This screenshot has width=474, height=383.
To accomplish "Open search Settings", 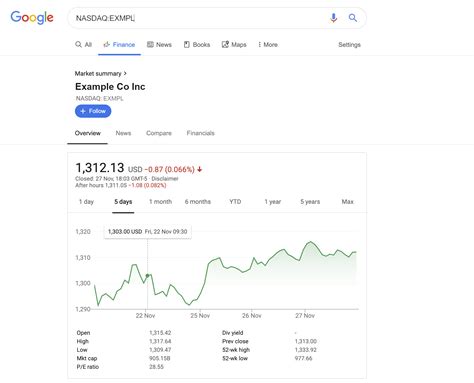I will pyautogui.click(x=349, y=44).
